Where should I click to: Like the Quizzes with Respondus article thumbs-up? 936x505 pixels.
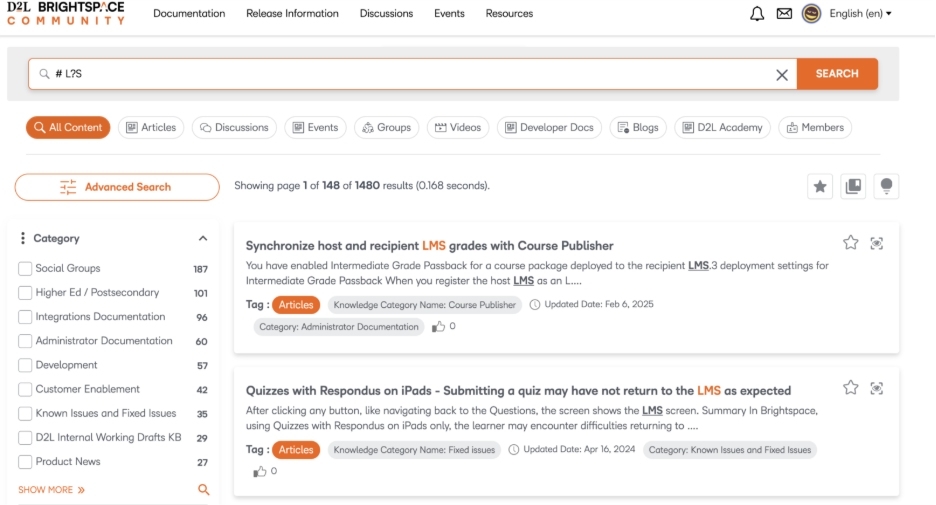coord(260,472)
